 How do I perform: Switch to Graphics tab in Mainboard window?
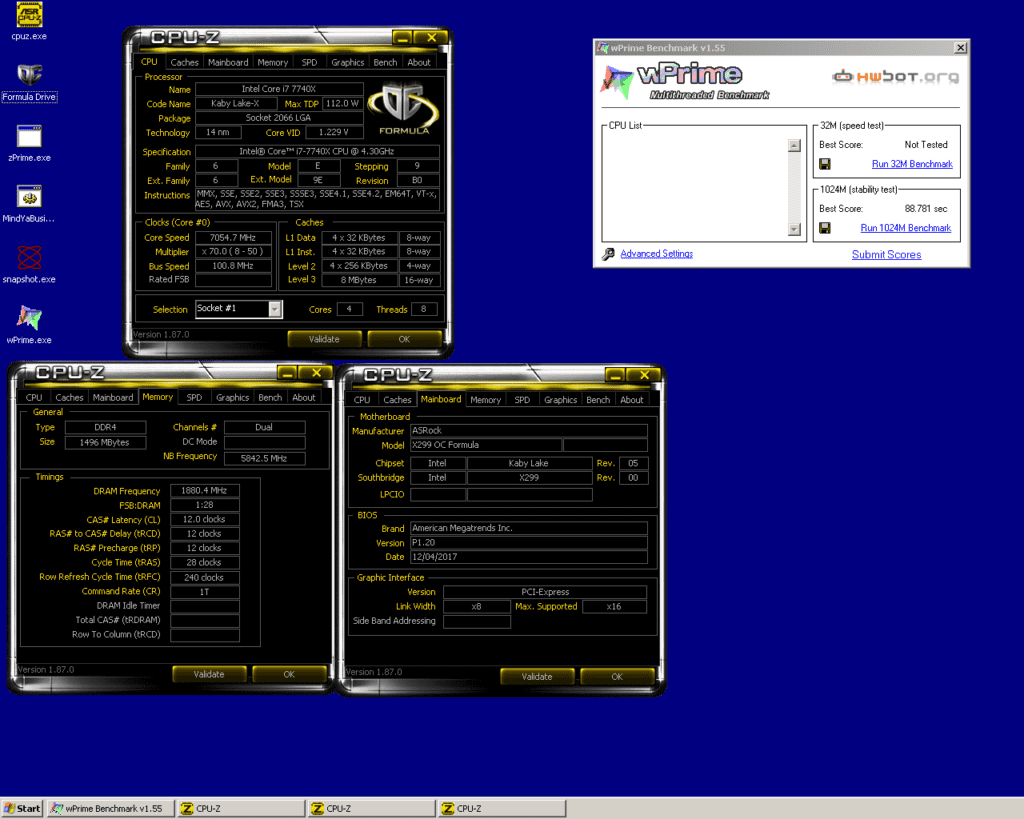coord(560,400)
